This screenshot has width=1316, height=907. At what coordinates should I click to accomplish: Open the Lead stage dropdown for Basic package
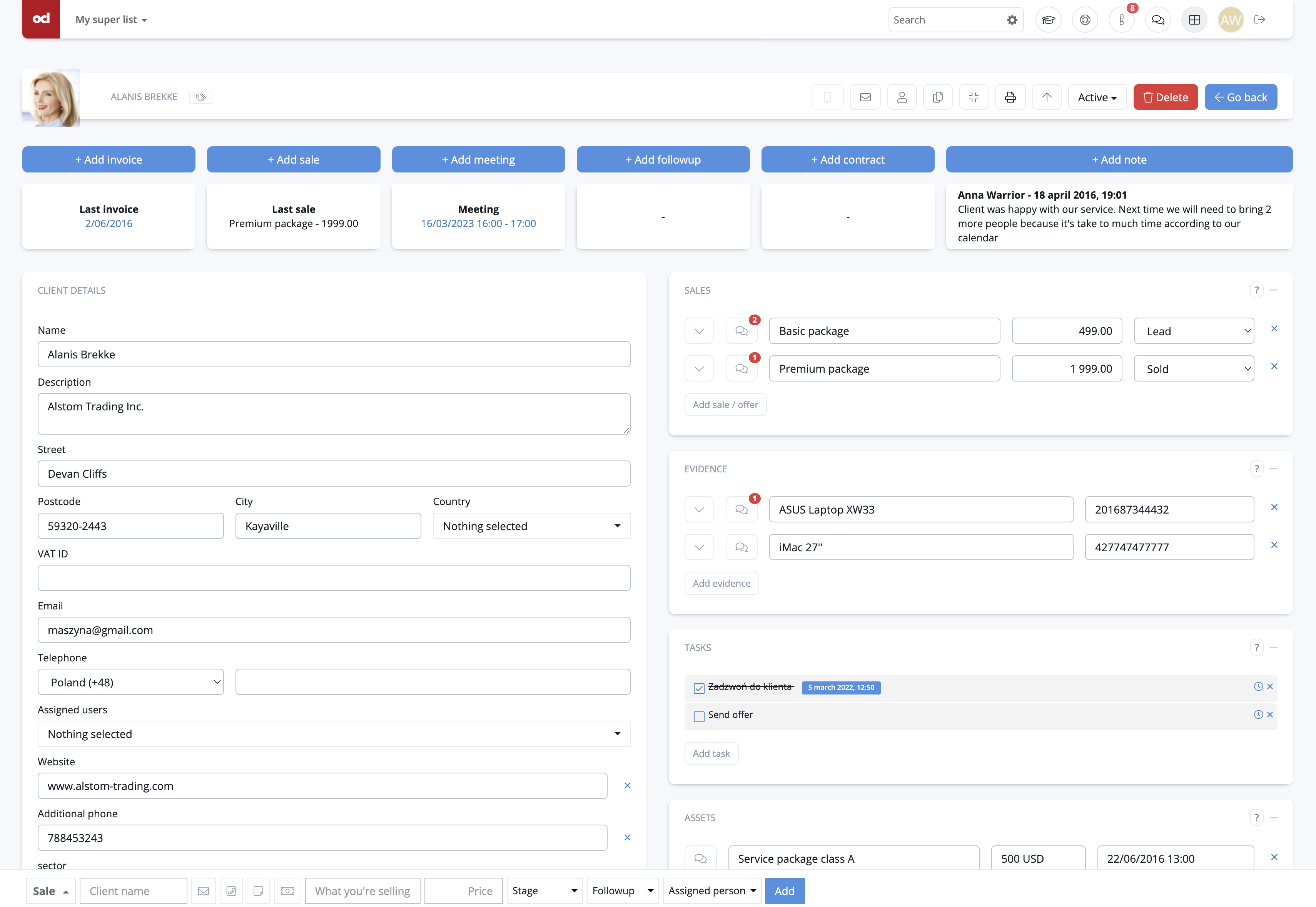coord(1193,331)
